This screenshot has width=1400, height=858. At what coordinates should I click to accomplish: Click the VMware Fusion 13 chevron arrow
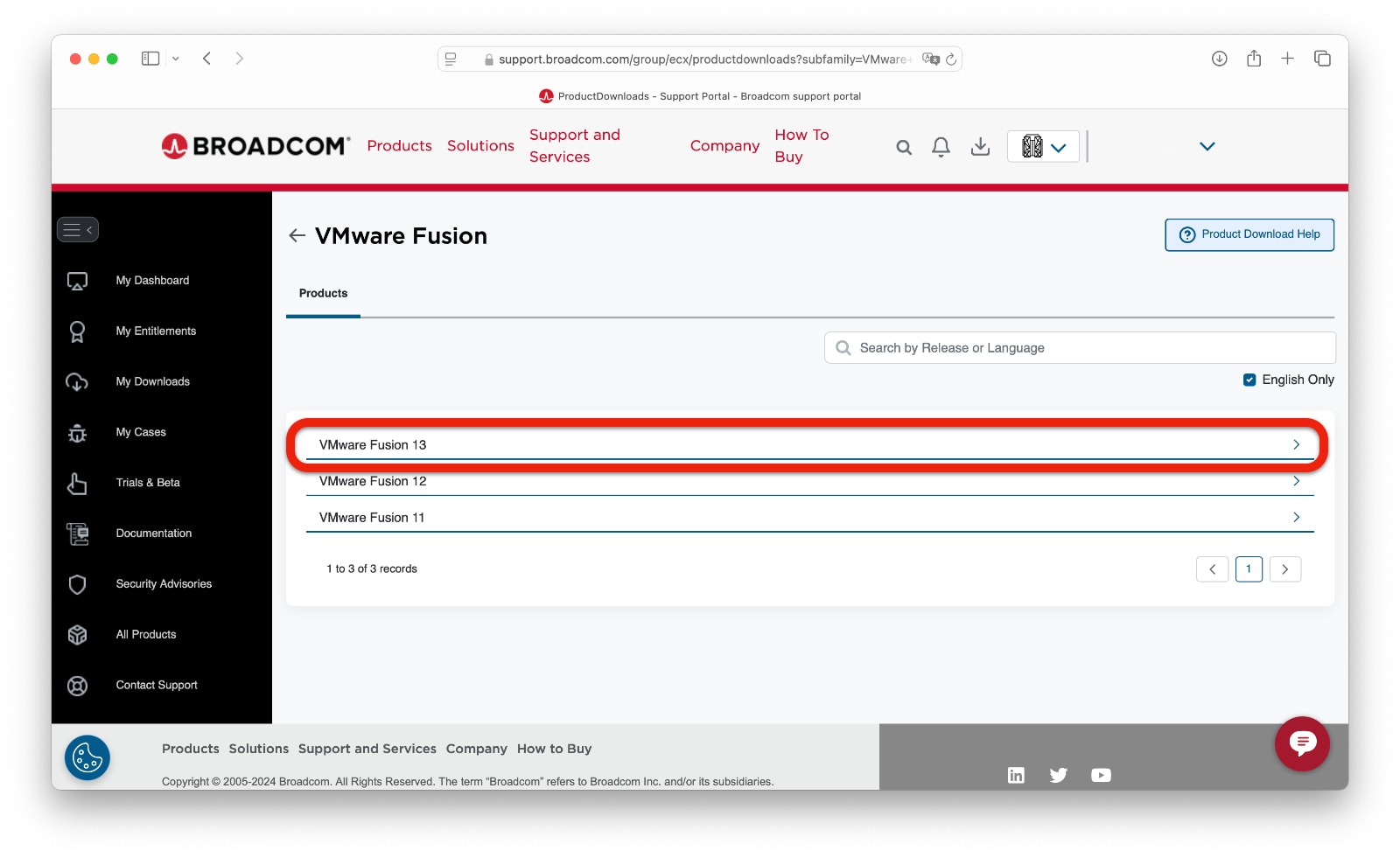(x=1296, y=445)
